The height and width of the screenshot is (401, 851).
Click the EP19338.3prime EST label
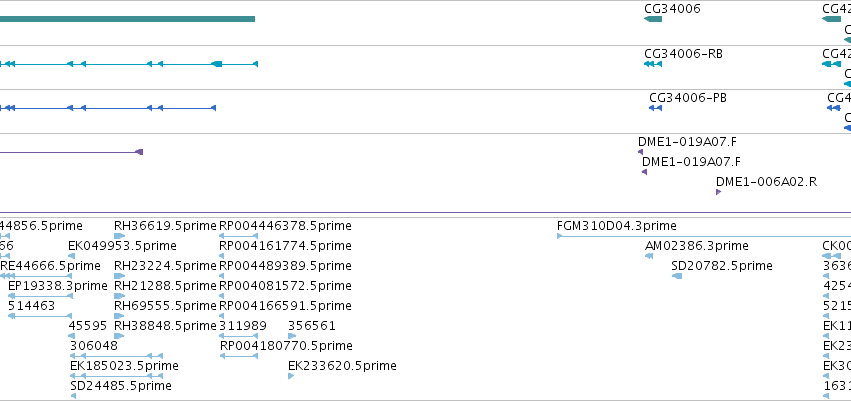(57, 285)
